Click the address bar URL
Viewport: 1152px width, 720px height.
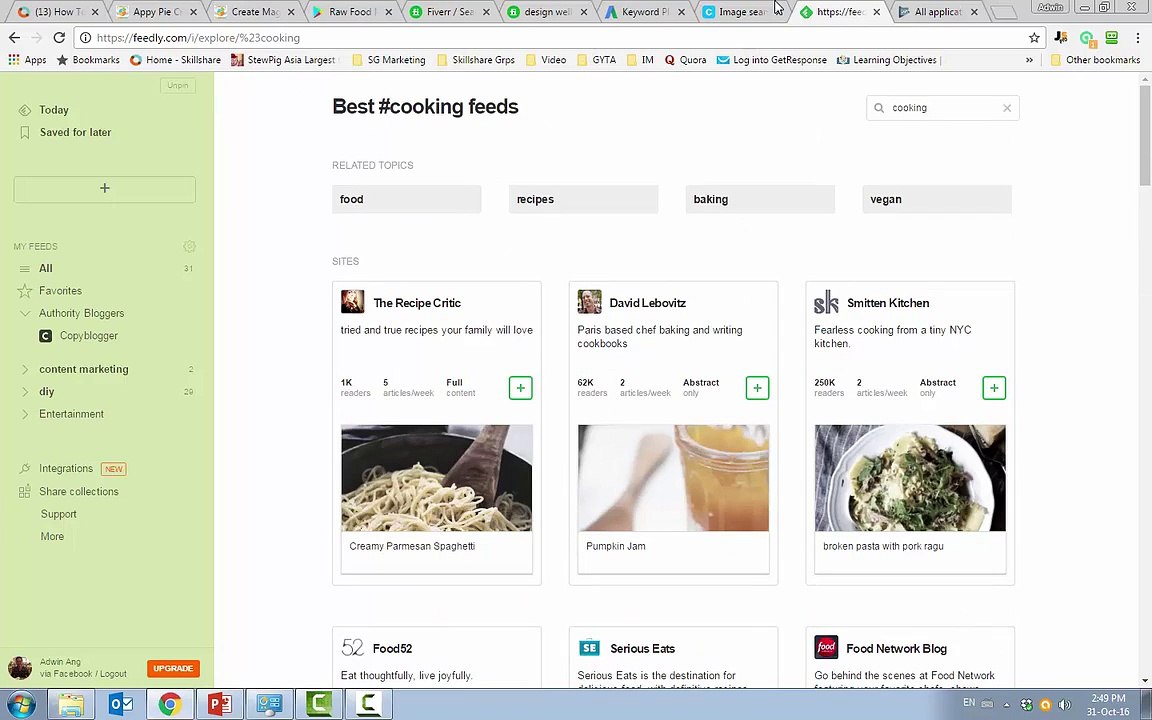[198, 37]
